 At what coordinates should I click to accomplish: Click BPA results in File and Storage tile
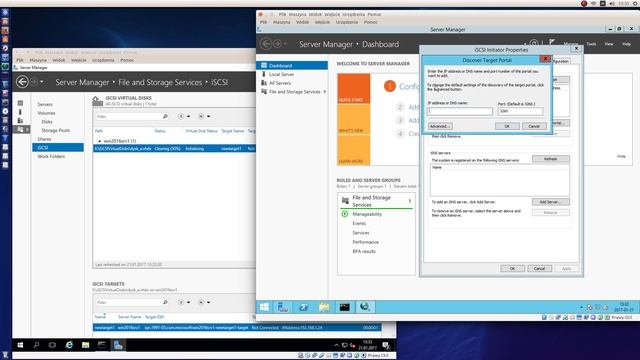point(364,251)
